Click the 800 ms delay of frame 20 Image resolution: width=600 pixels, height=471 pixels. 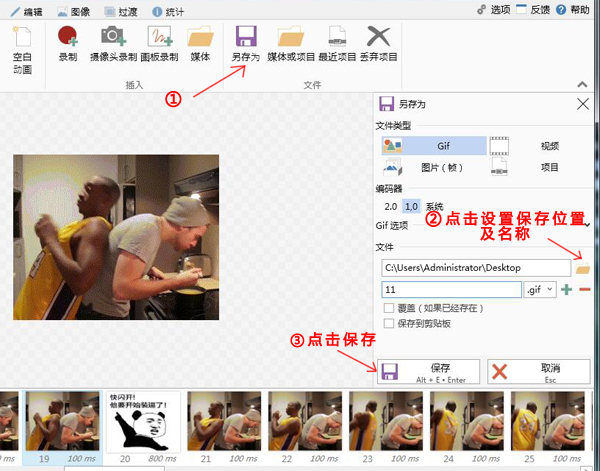(x=162, y=458)
